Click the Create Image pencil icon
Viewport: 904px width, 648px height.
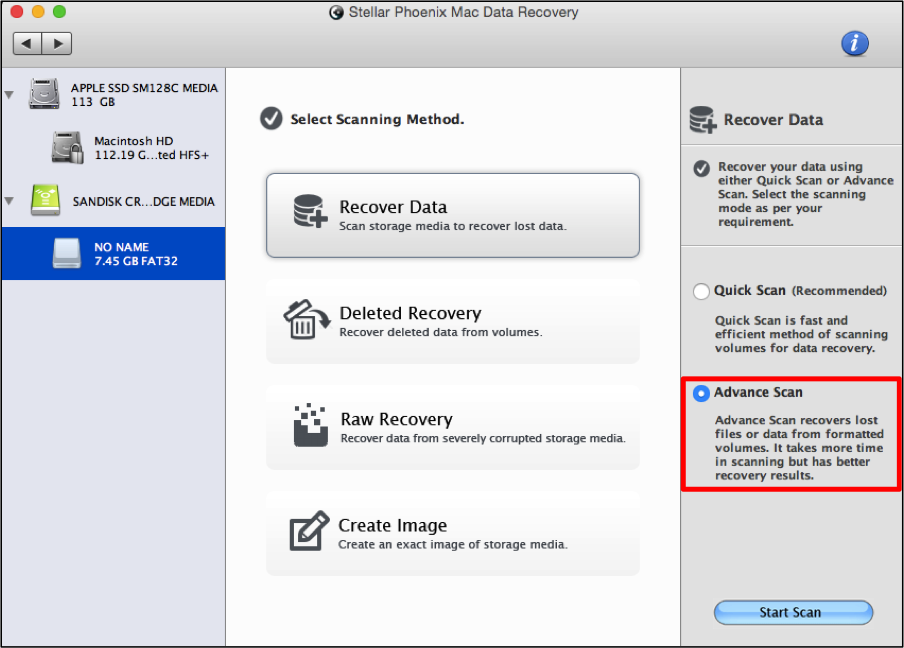(309, 530)
